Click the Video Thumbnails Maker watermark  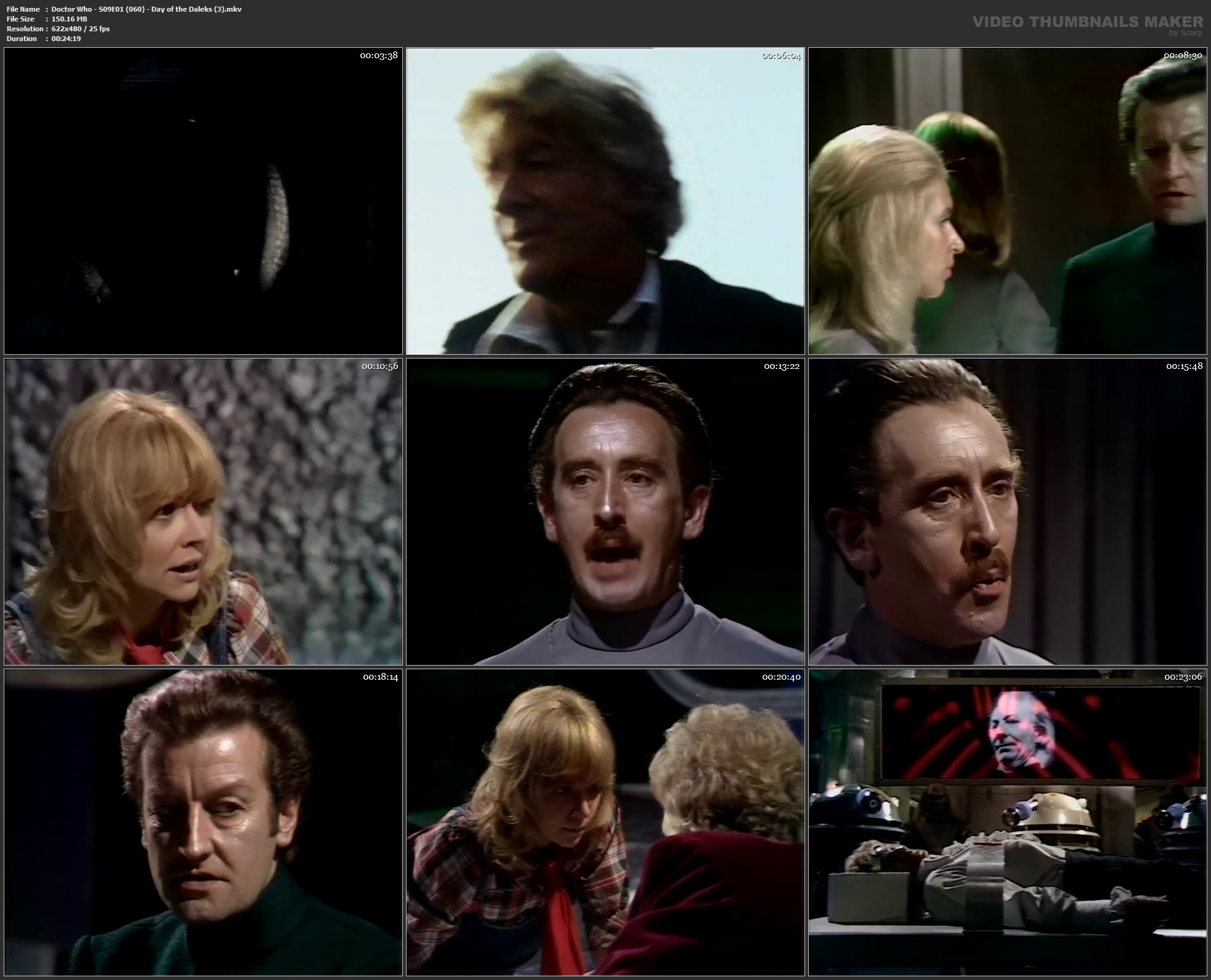pyautogui.click(x=1087, y=22)
